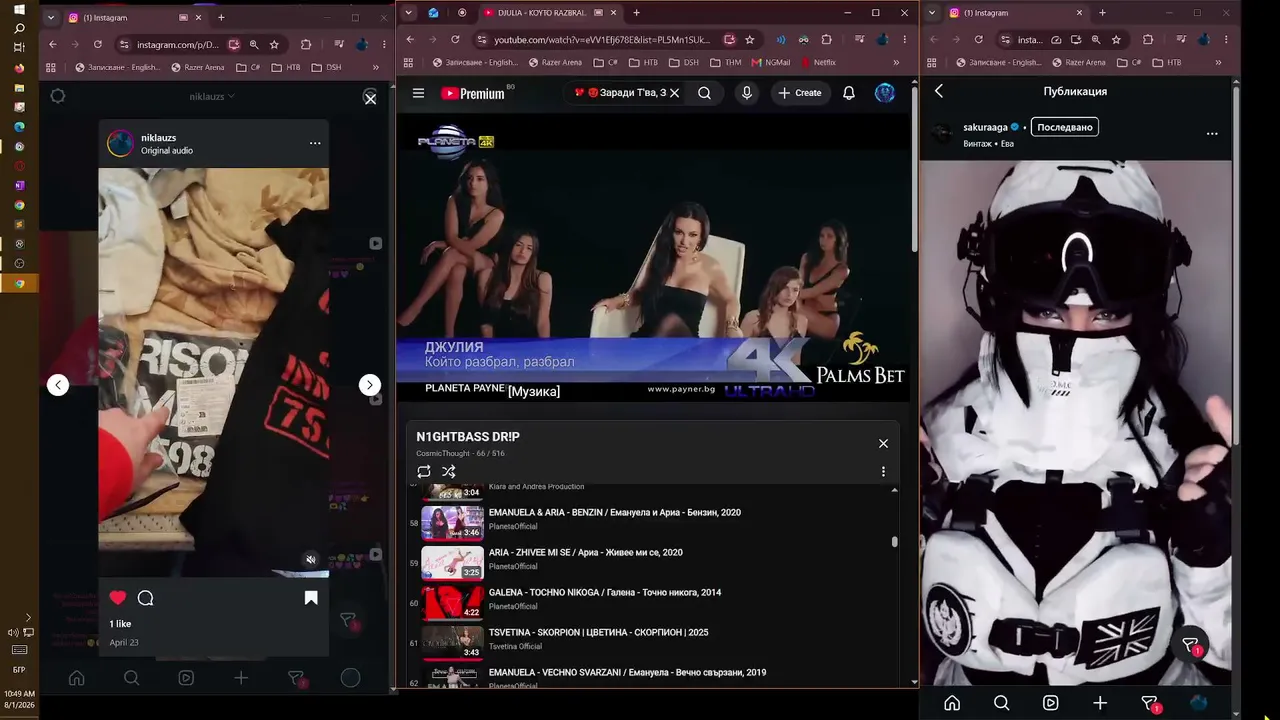Like the niklauzs post with the heart icon
Screen dimensions: 1280x720
point(118,598)
